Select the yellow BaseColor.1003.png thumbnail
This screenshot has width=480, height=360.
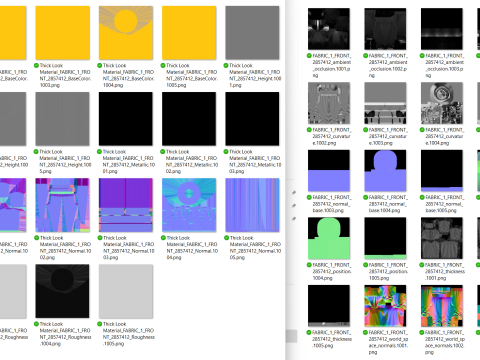coord(63,33)
